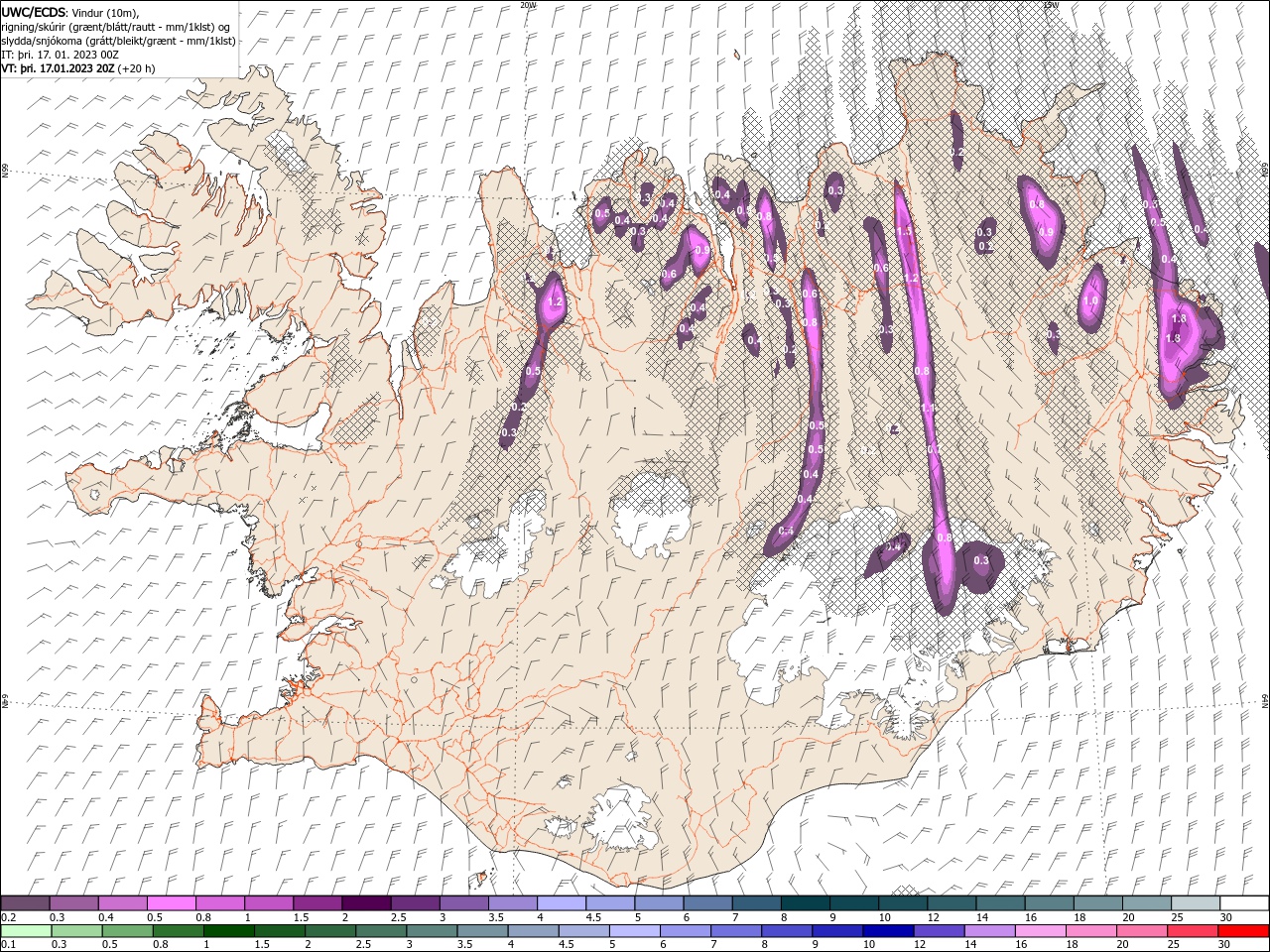Select the white 30 swatch at the end of the top legend row

pyautogui.click(x=1243, y=903)
